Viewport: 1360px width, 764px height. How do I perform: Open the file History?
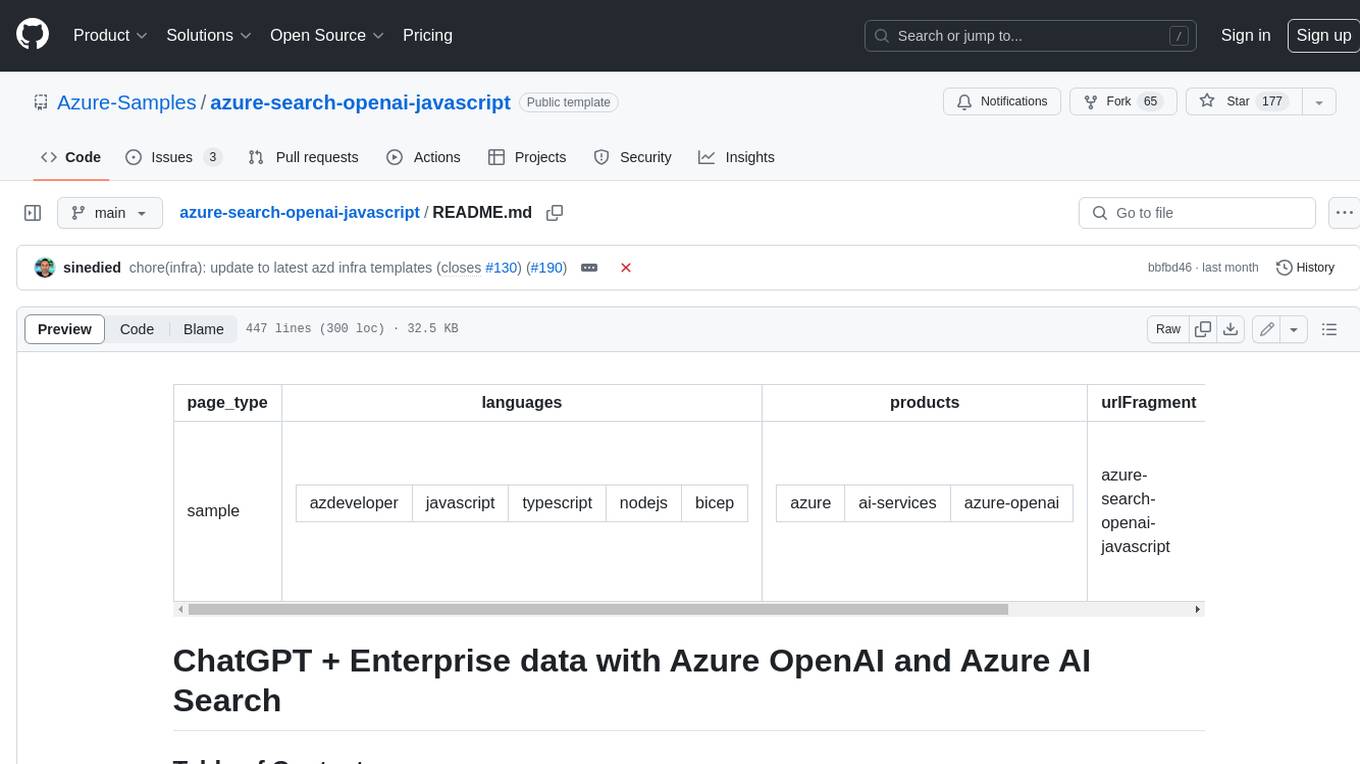click(1305, 267)
